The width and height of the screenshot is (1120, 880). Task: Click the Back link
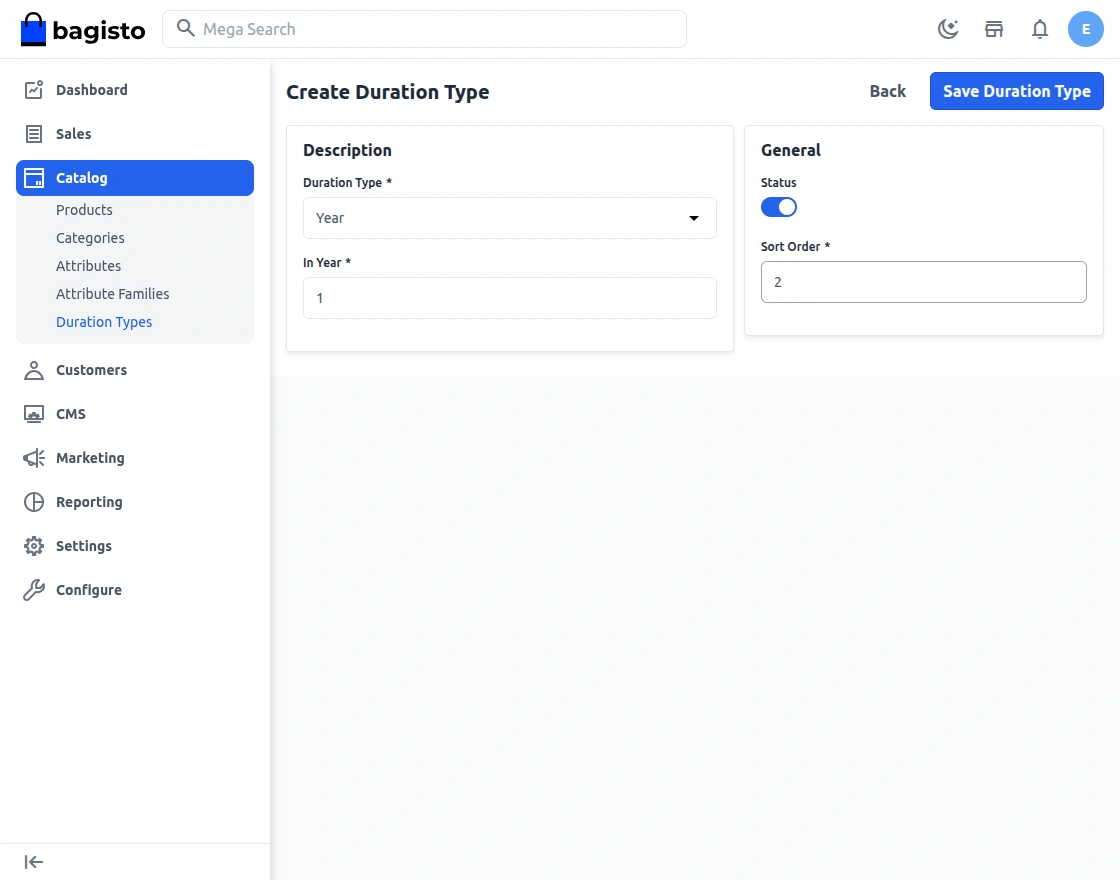[x=887, y=91]
